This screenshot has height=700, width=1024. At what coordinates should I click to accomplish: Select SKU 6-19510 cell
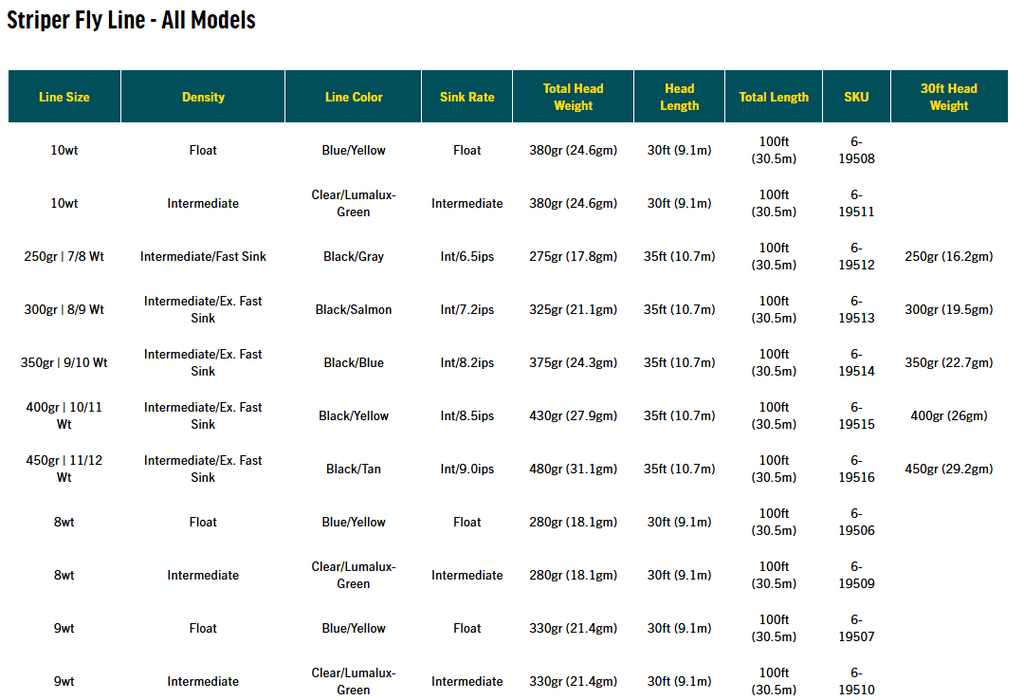(x=856, y=681)
